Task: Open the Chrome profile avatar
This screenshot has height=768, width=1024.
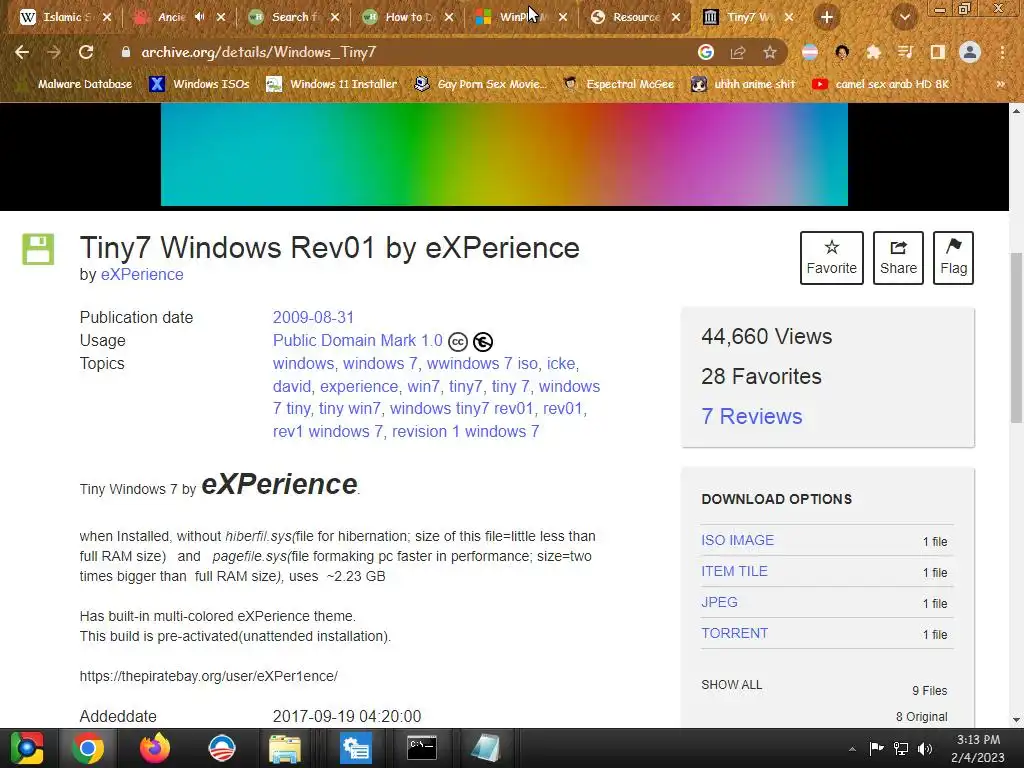Action: point(970,52)
